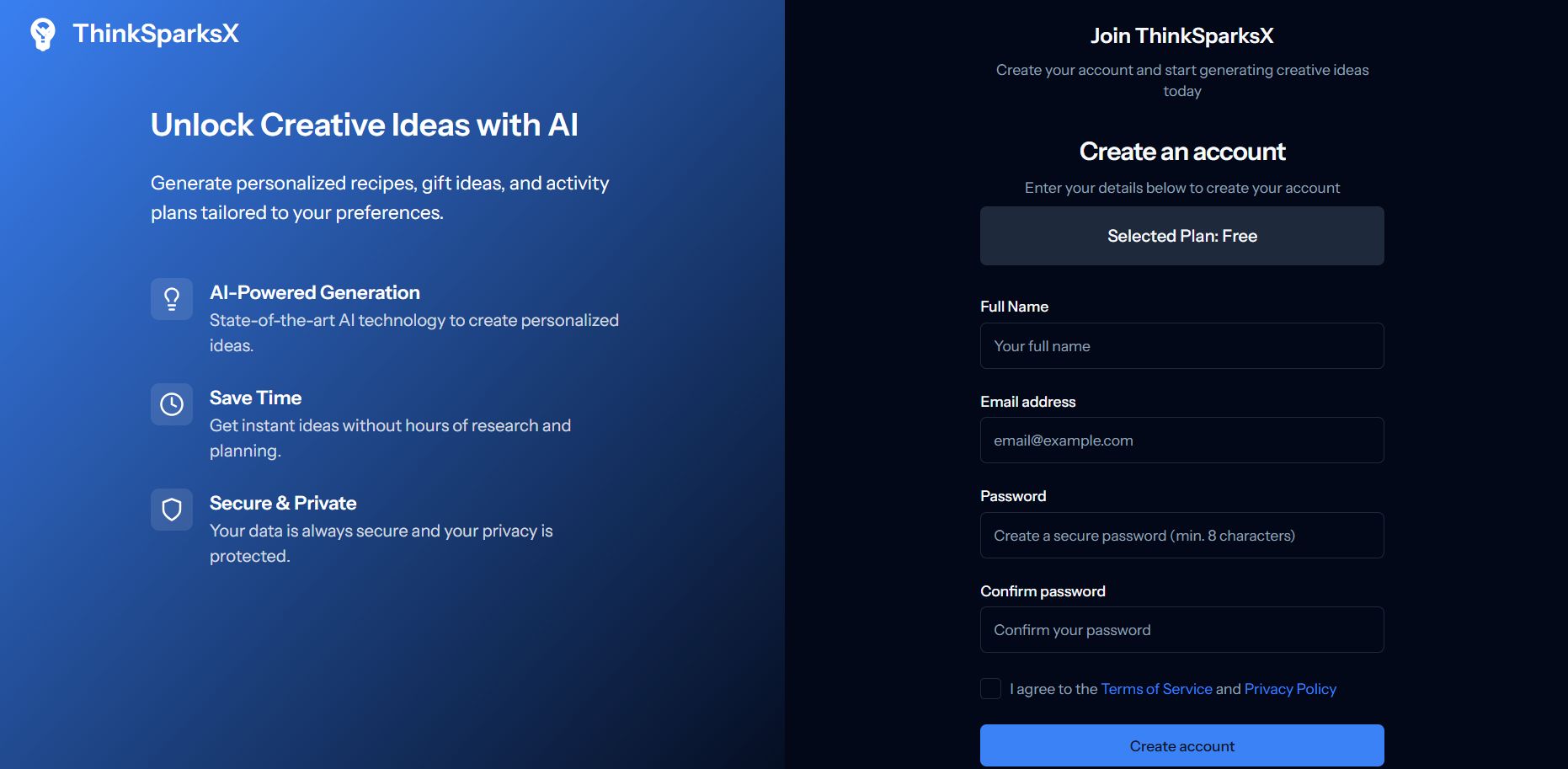Open the Terms of Service link
Screen dimensions: 1568x769
(x=1156, y=689)
